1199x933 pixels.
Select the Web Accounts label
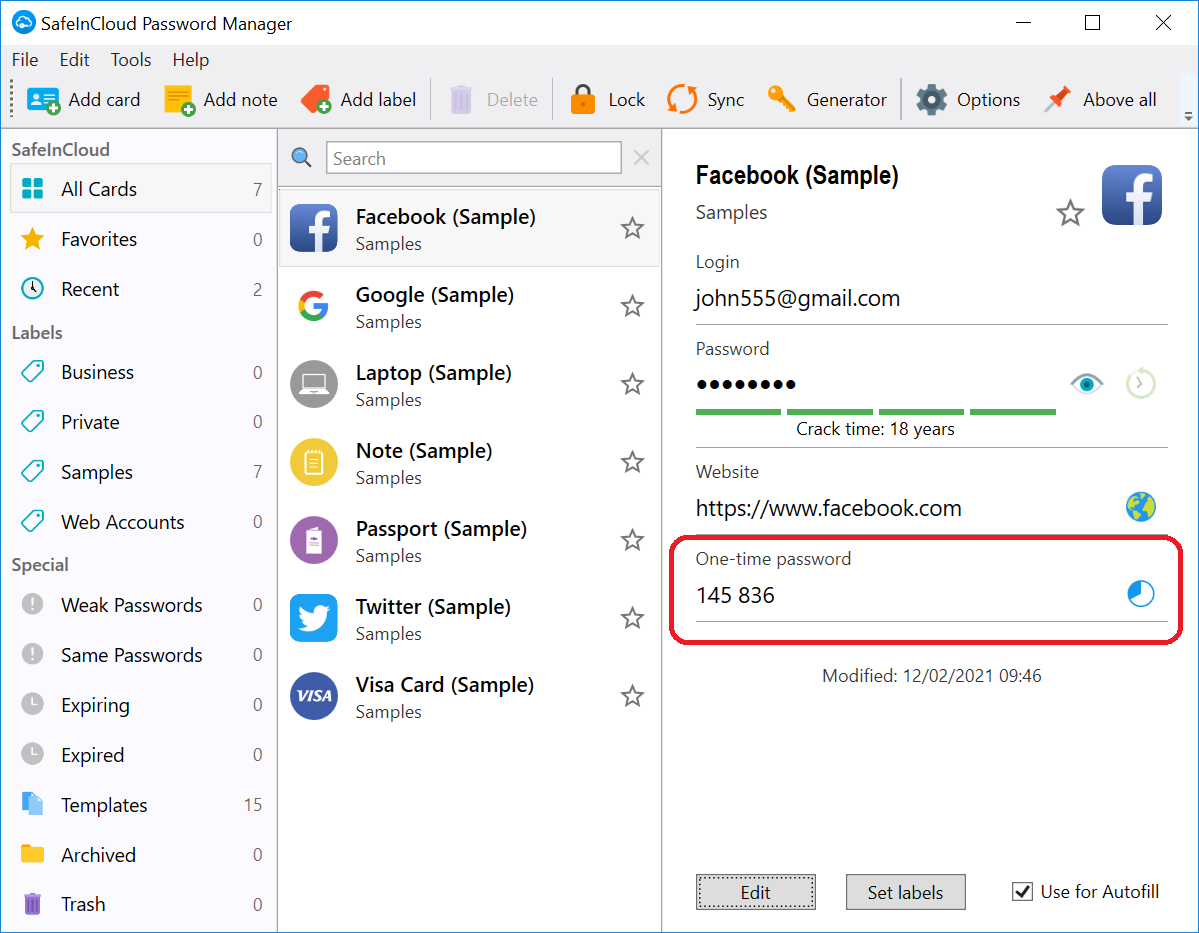point(141,522)
